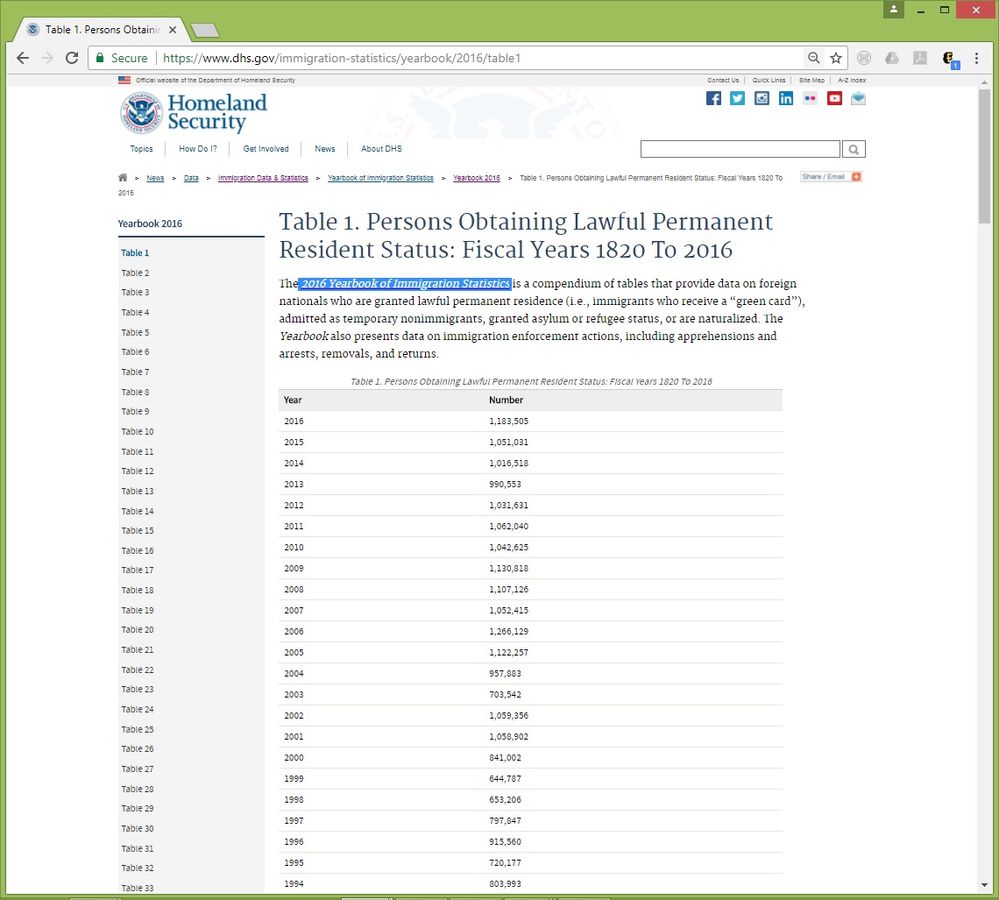Viewport: 999px width, 900px height.
Task: Open Table 12 in the sidebar
Action: tap(138, 471)
